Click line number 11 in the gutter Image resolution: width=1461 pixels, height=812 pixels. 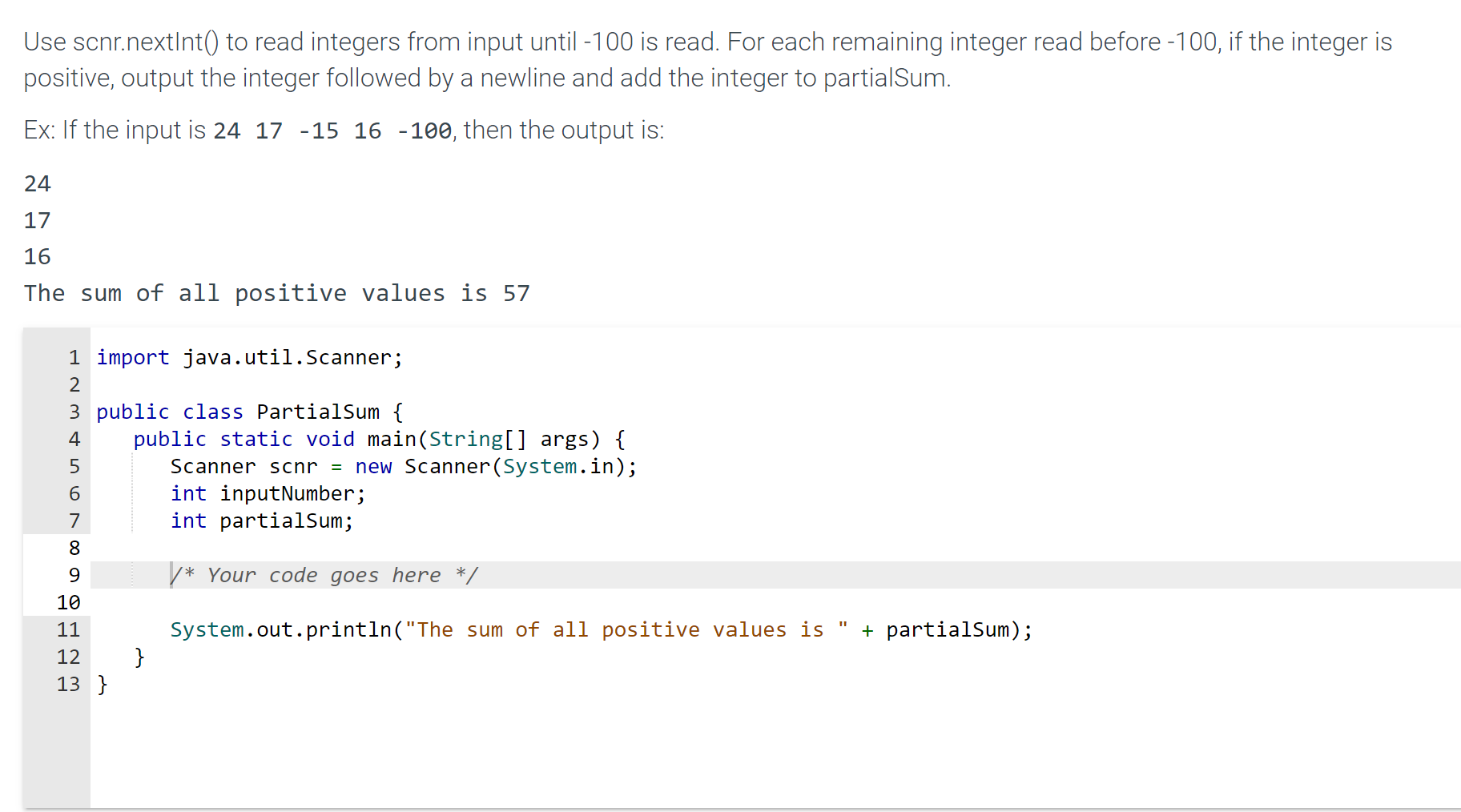(69, 629)
